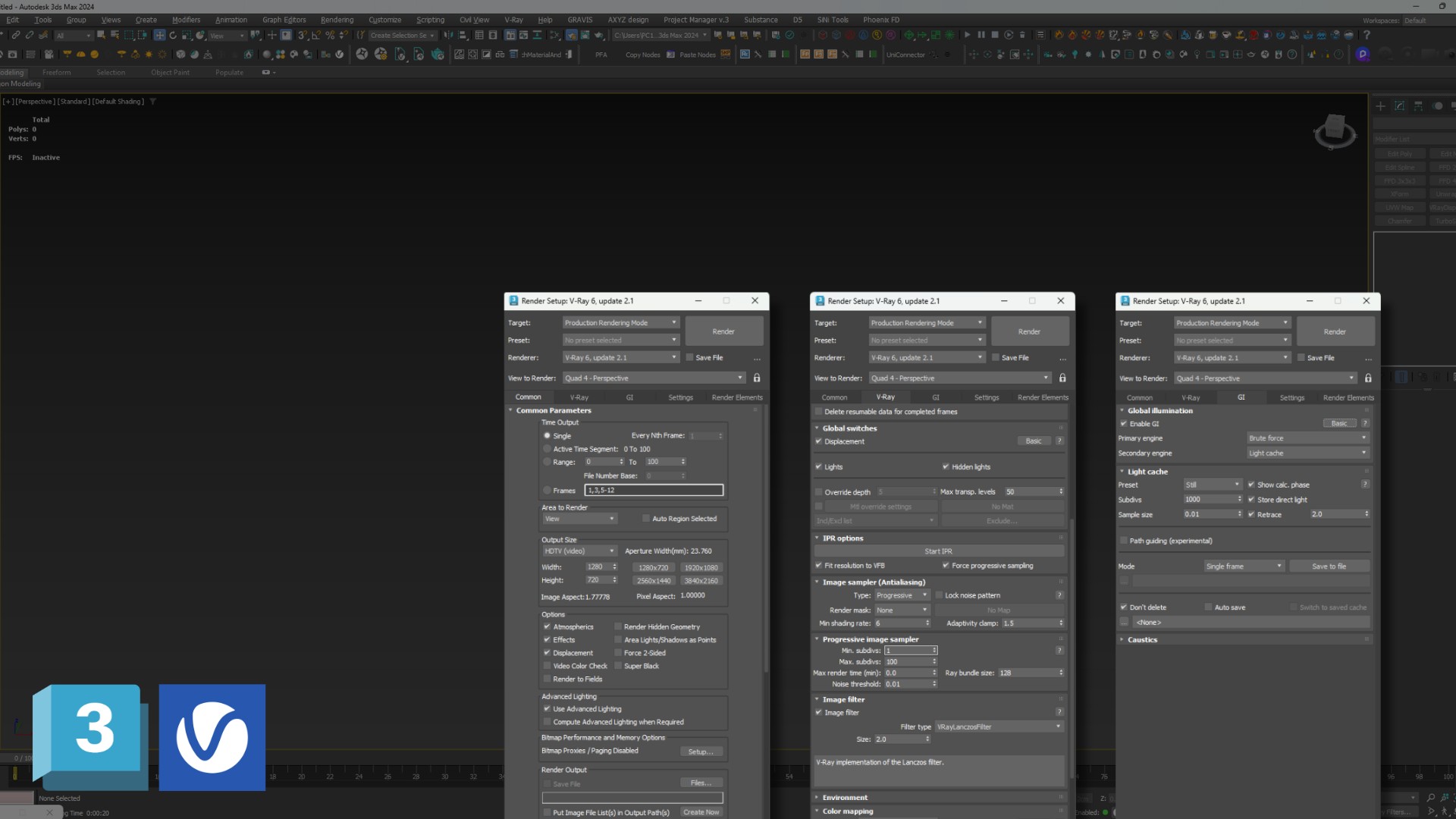Select the Range radio button in Time Output
The width and height of the screenshot is (1456, 819).
tap(548, 462)
